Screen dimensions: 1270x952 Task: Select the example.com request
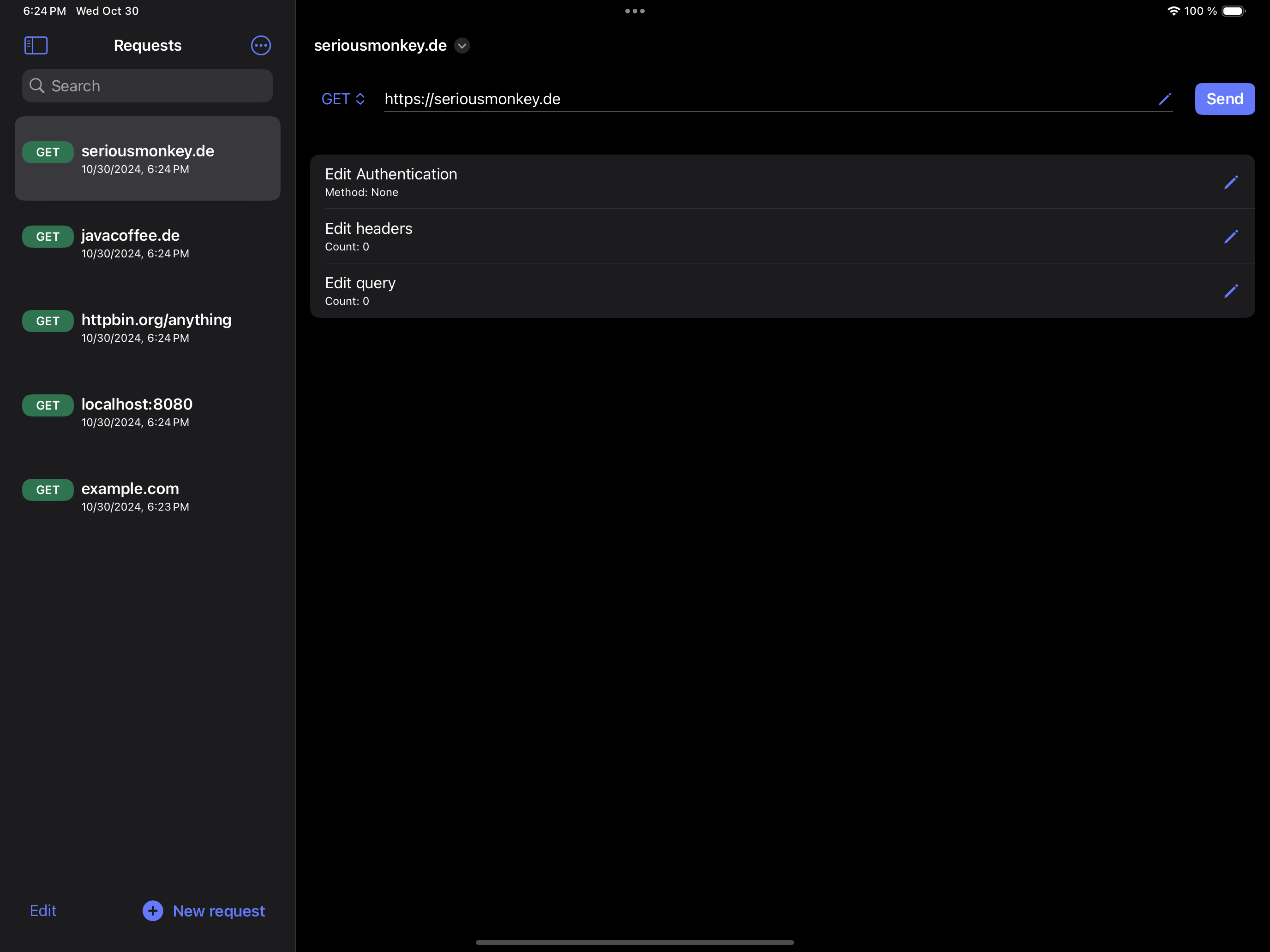pyautogui.click(x=148, y=496)
